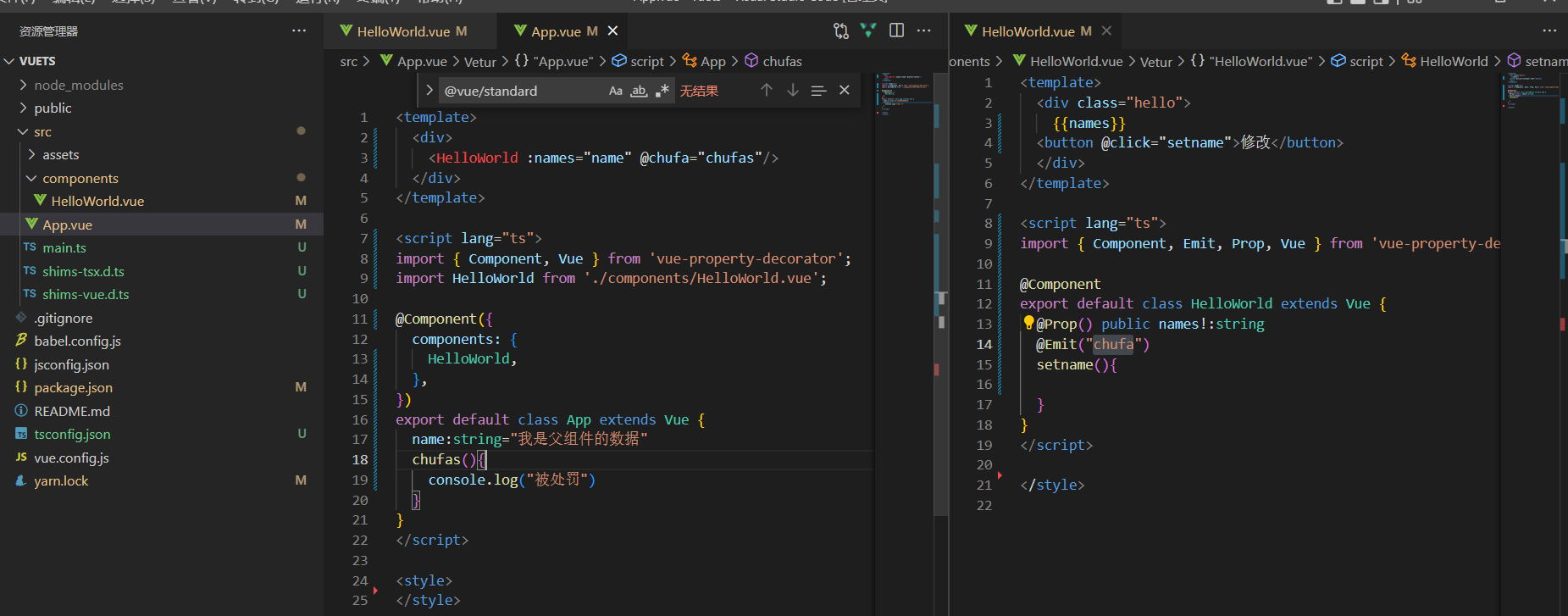This screenshot has width=1568, height=616.
Task: Toggle find in selection
Action: click(x=818, y=90)
